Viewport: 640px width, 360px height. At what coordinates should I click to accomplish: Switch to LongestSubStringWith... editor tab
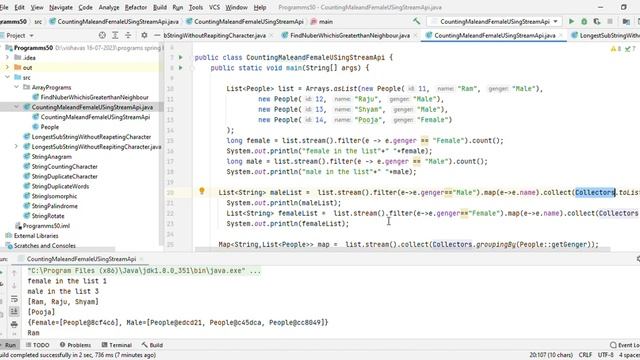click(x=606, y=36)
